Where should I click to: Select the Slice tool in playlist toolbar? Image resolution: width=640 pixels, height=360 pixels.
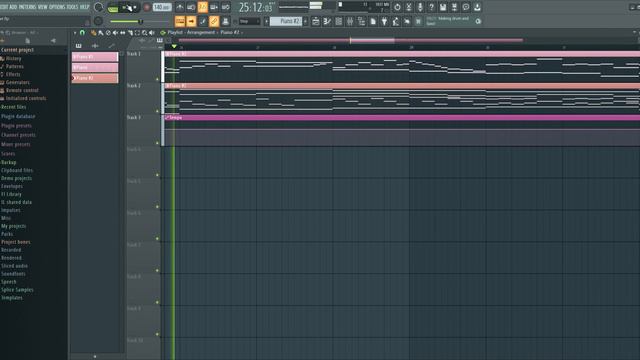130,33
